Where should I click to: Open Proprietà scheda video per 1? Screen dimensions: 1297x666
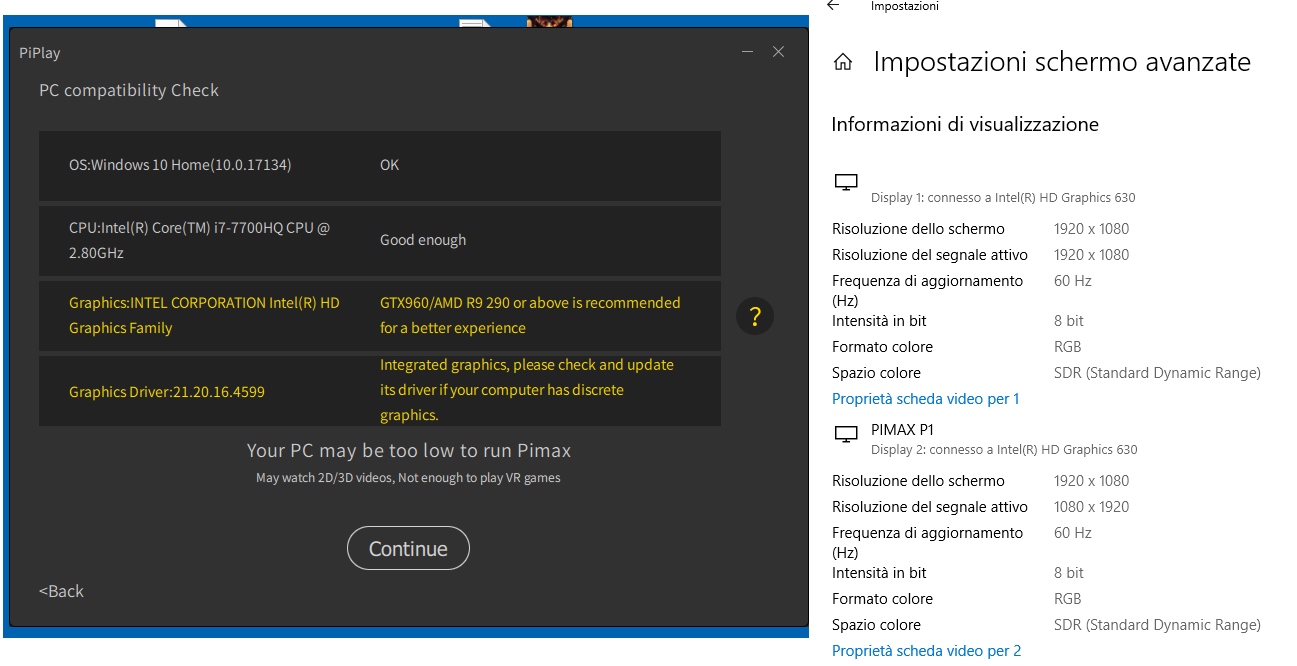coord(926,399)
